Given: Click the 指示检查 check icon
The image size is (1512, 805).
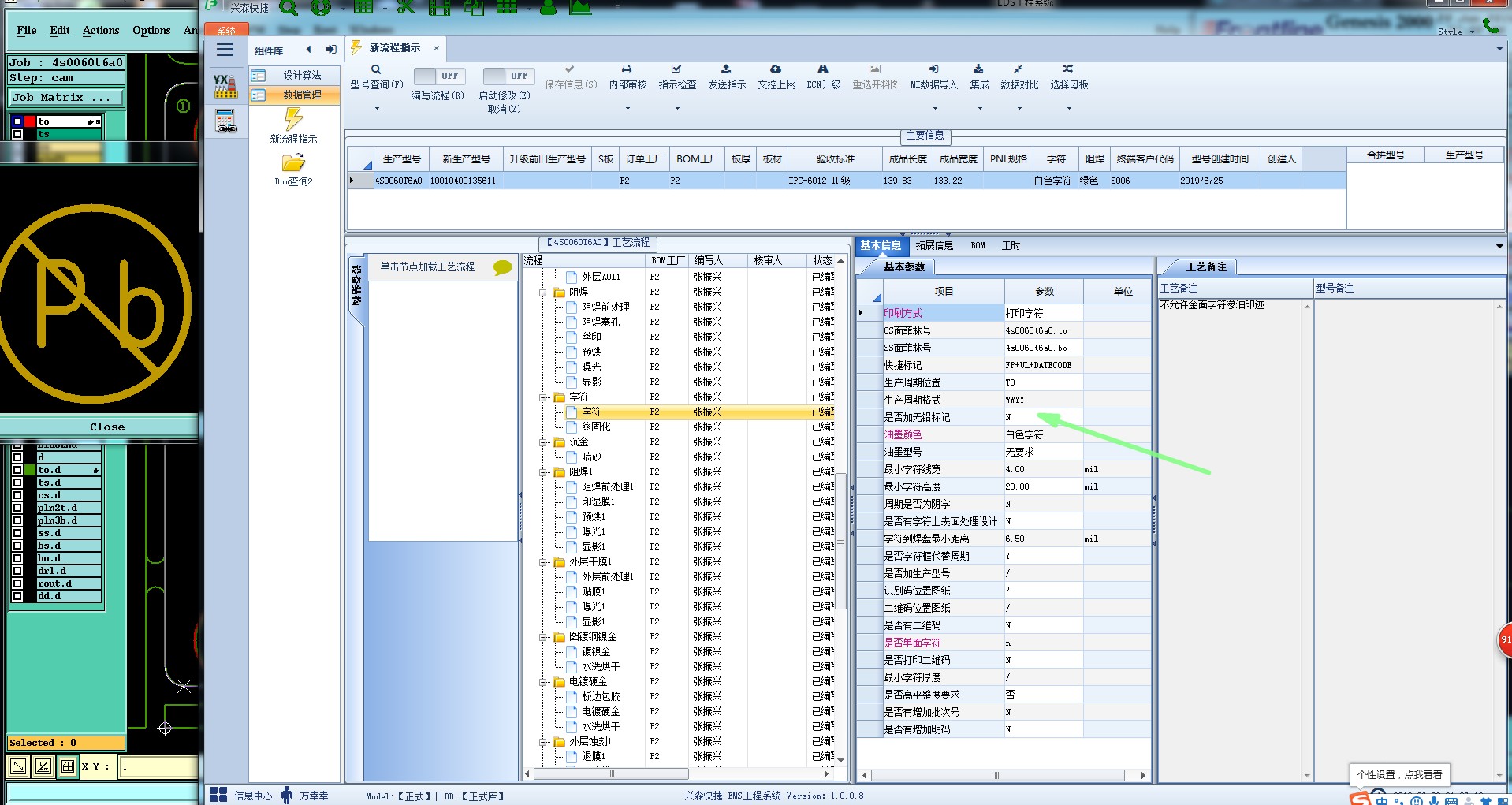Looking at the screenshot, I should coord(676,69).
